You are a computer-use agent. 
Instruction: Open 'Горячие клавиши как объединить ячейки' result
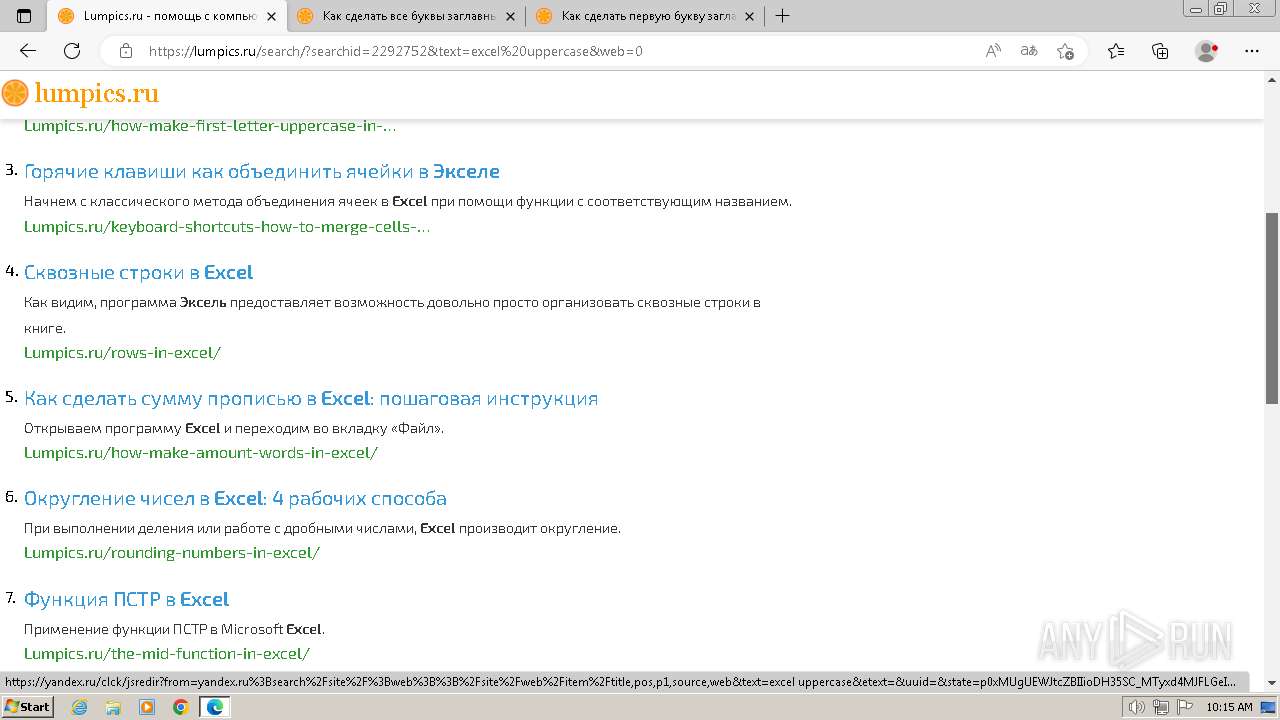pos(262,171)
